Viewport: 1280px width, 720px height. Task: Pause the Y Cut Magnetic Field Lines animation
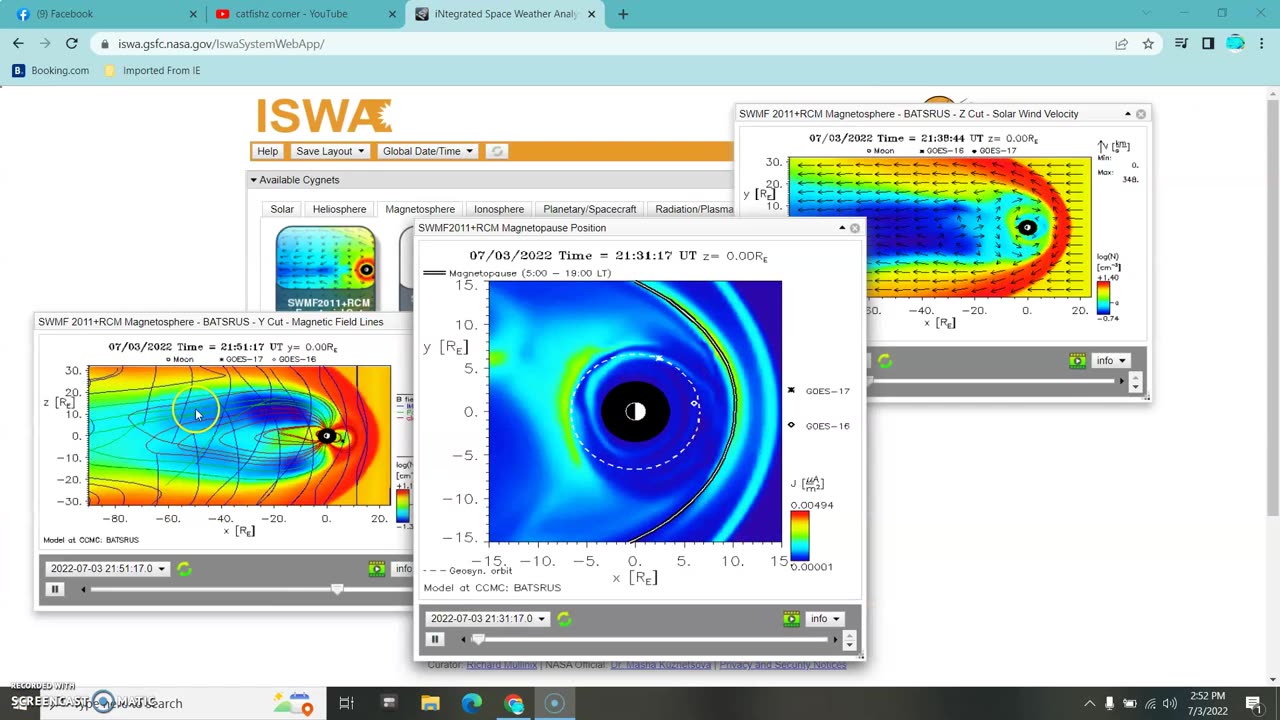[55, 589]
